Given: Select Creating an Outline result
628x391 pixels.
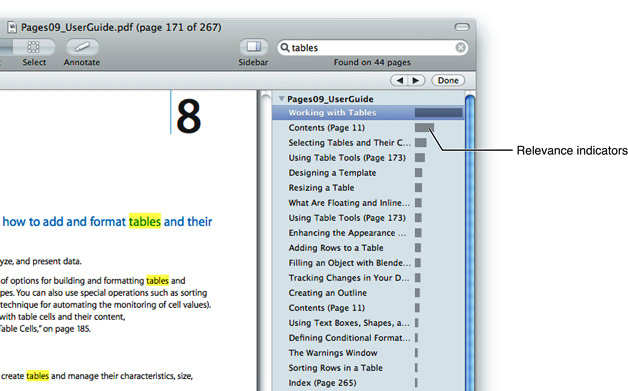Looking at the screenshot, I should point(368,293).
